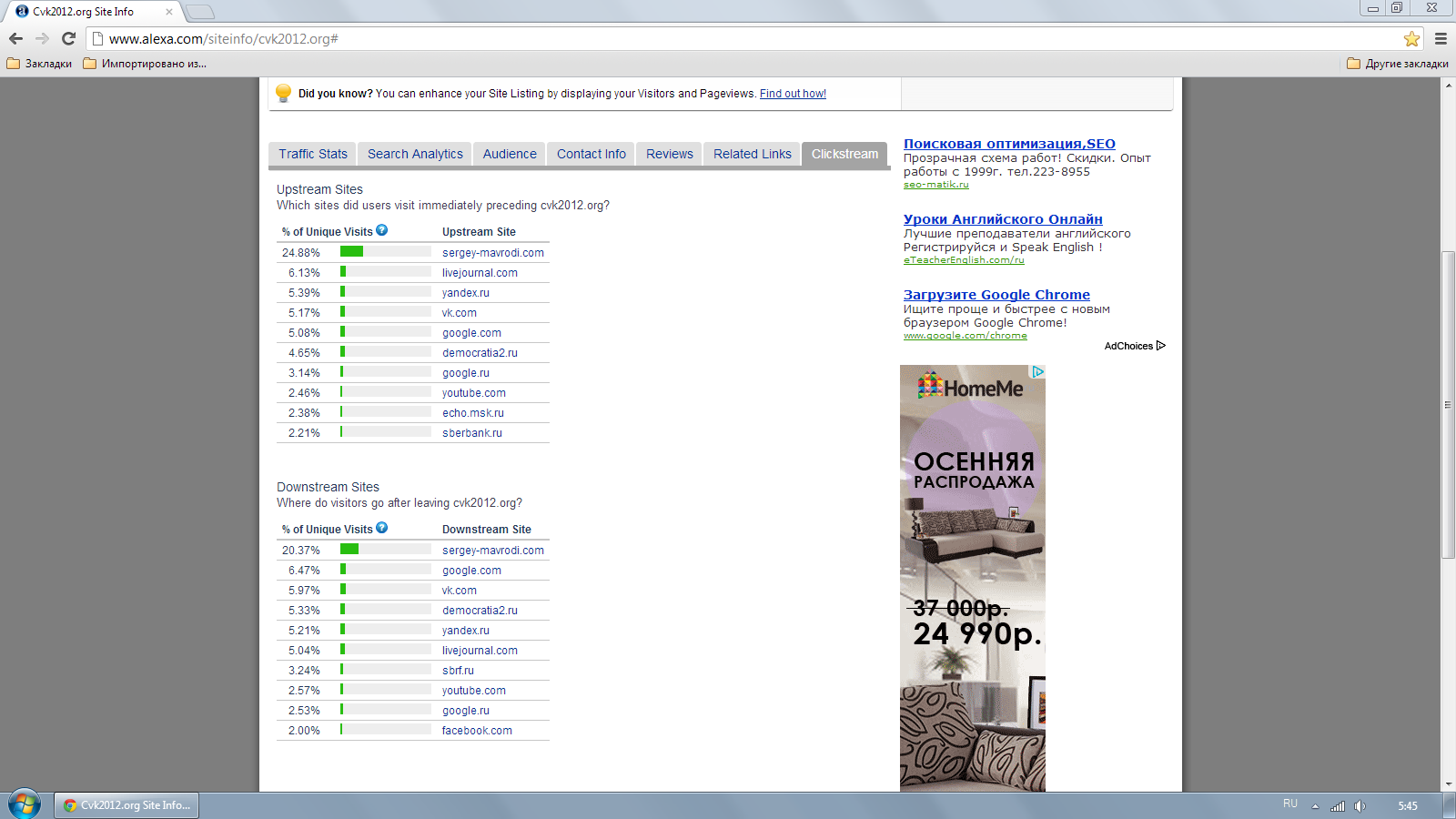Reload the page with refresh icon
This screenshot has height=819, width=1456.
tap(68, 38)
